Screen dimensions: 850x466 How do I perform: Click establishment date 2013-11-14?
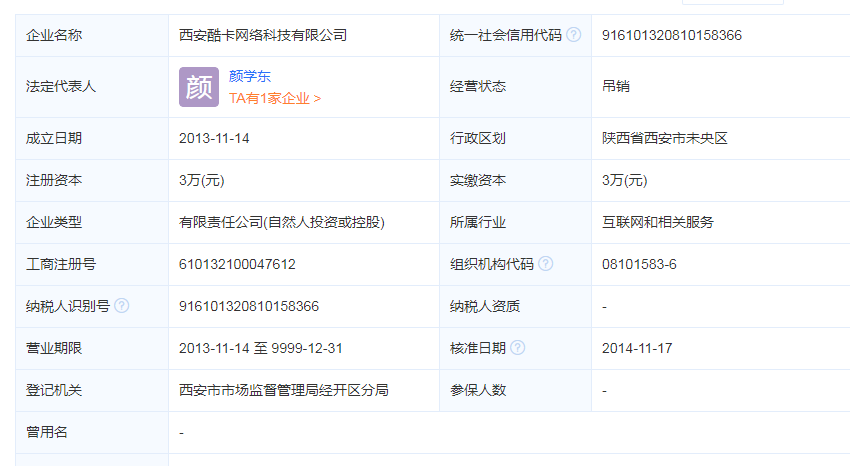214,139
